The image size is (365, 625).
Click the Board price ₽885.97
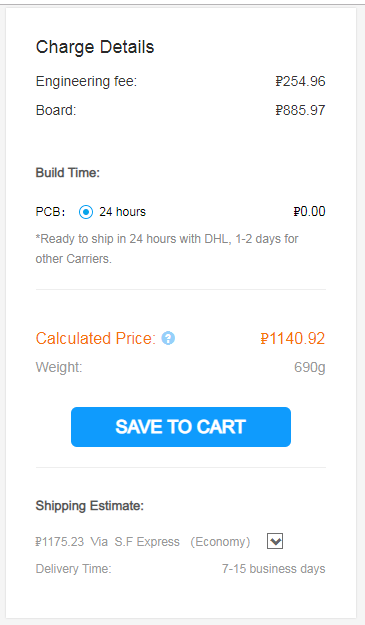pyautogui.click(x=300, y=110)
